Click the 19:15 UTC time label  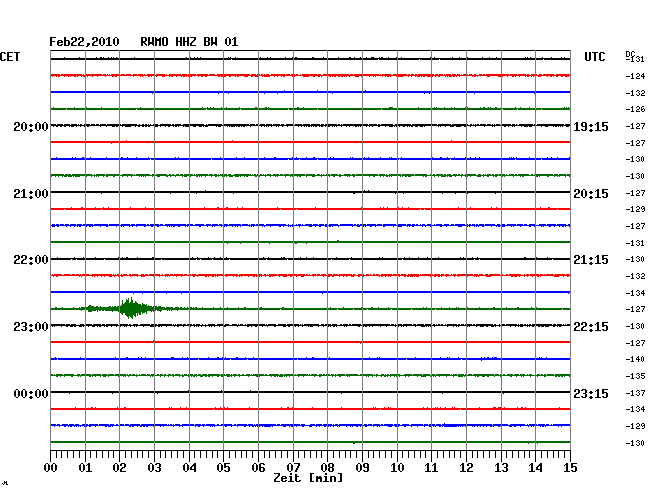tap(591, 126)
